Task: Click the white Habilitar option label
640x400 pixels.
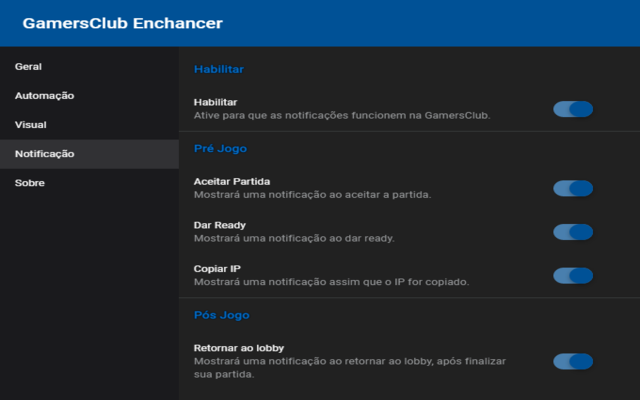Action: coord(216,102)
